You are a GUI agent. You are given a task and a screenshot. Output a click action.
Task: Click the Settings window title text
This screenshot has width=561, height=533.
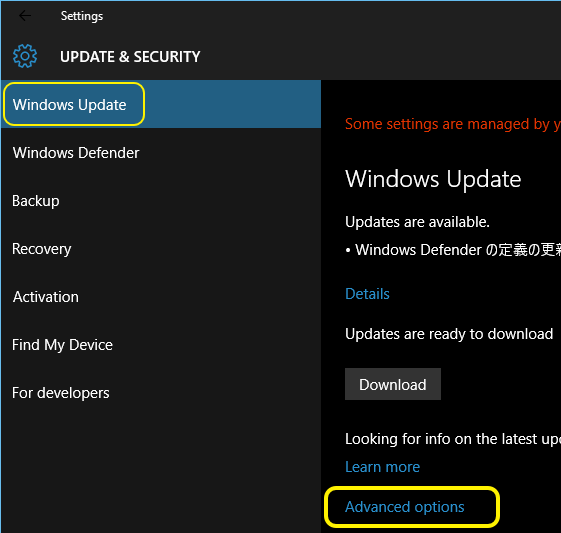tap(82, 16)
